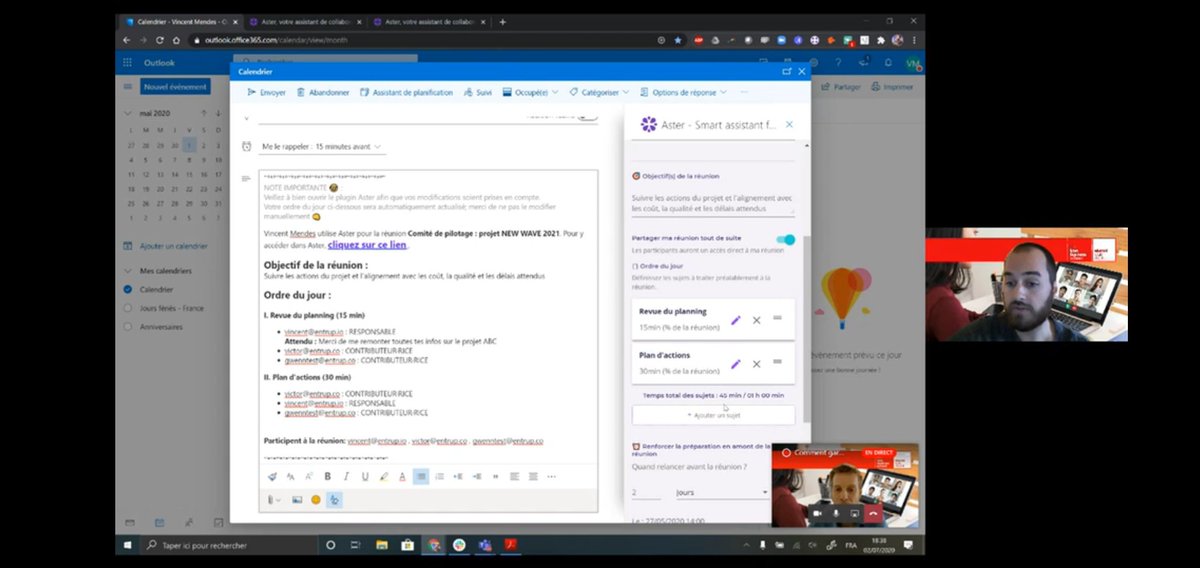Pick the text highlight color tool
Viewport: 1200px width, 568px height.
point(383,476)
